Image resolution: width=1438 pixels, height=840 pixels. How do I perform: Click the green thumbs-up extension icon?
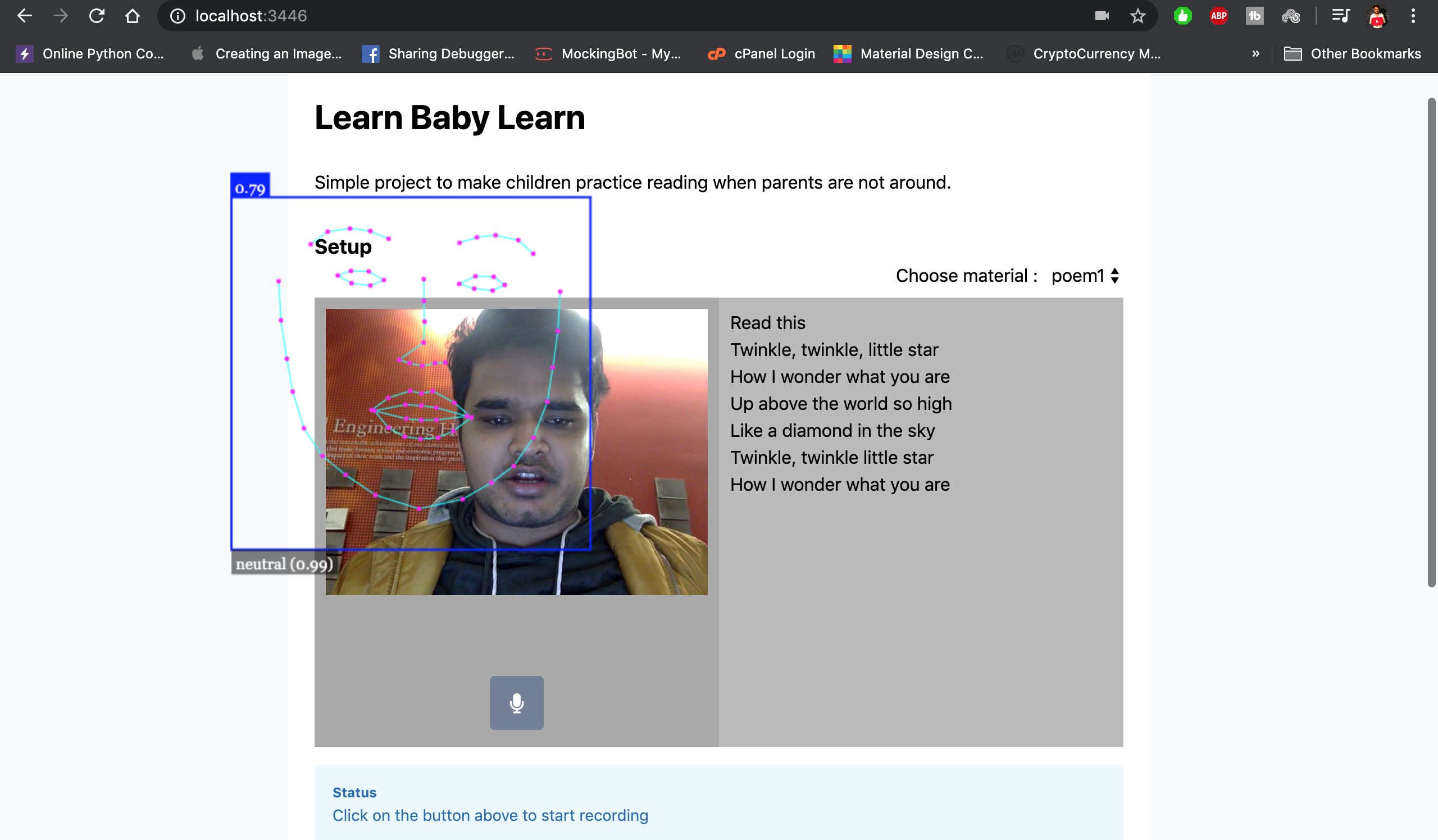tap(1182, 16)
